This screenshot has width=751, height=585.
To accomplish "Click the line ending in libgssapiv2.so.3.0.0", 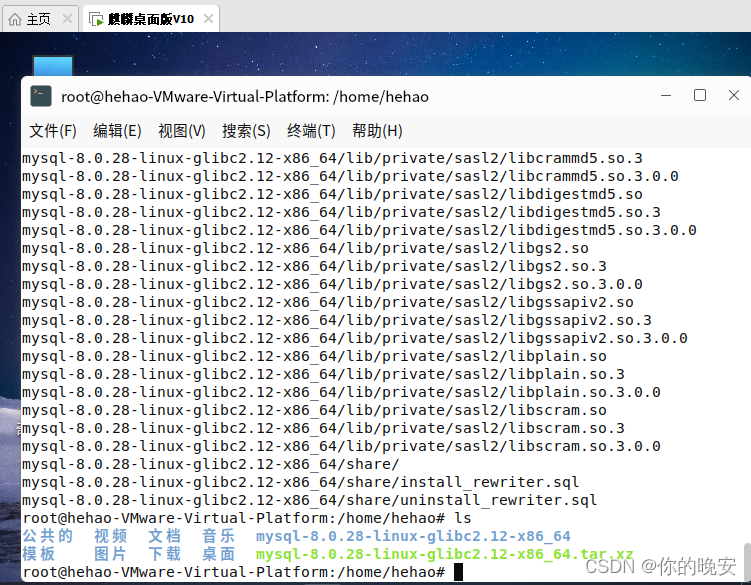I will coord(355,338).
